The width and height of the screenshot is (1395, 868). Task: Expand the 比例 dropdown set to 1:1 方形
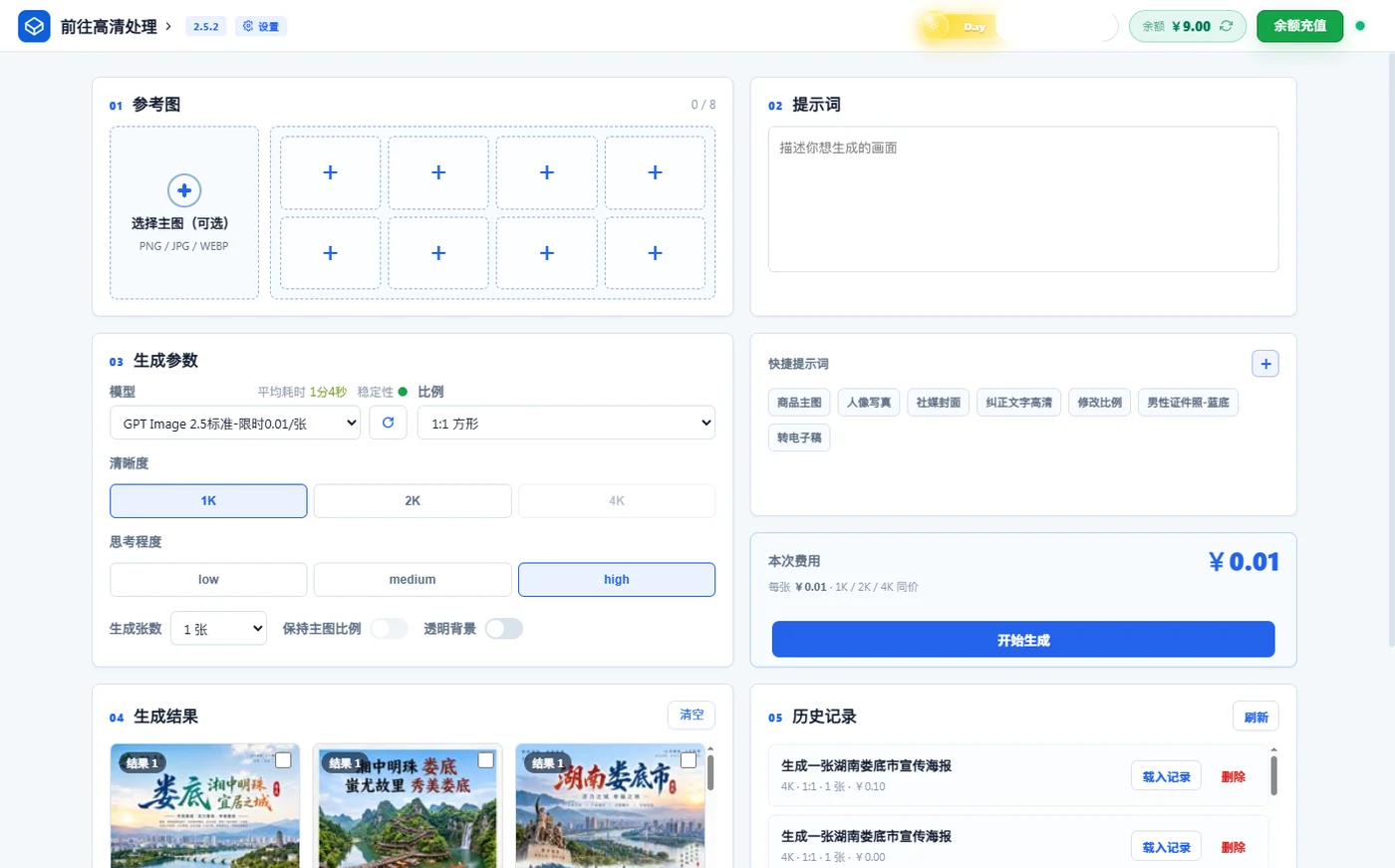point(566,423)
